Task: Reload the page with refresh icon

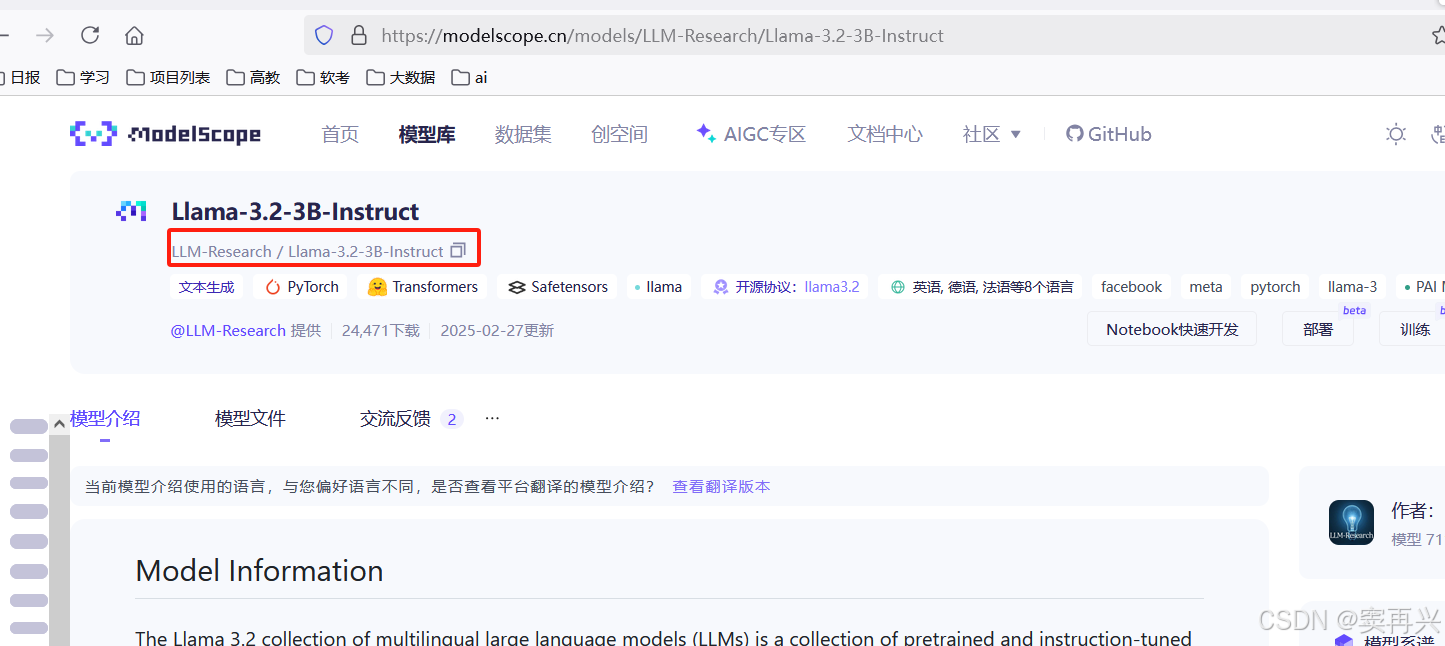Action: (x=90, y=36)
